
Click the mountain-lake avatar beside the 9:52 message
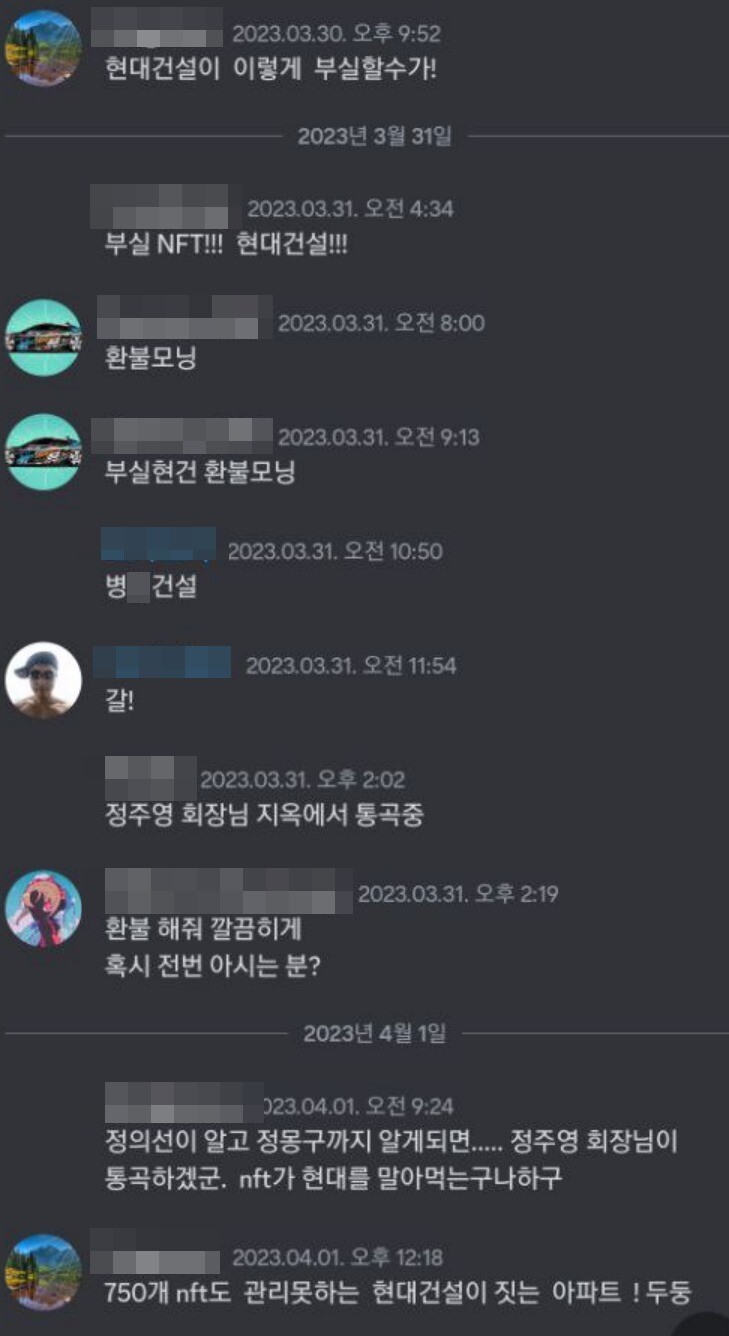click(x=43, y=48)
